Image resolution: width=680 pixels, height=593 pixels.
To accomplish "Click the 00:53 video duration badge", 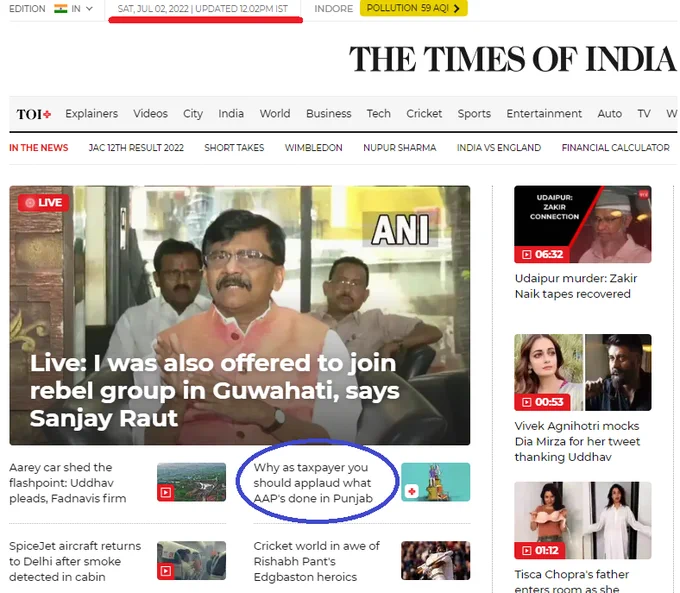I will point(543,402).
